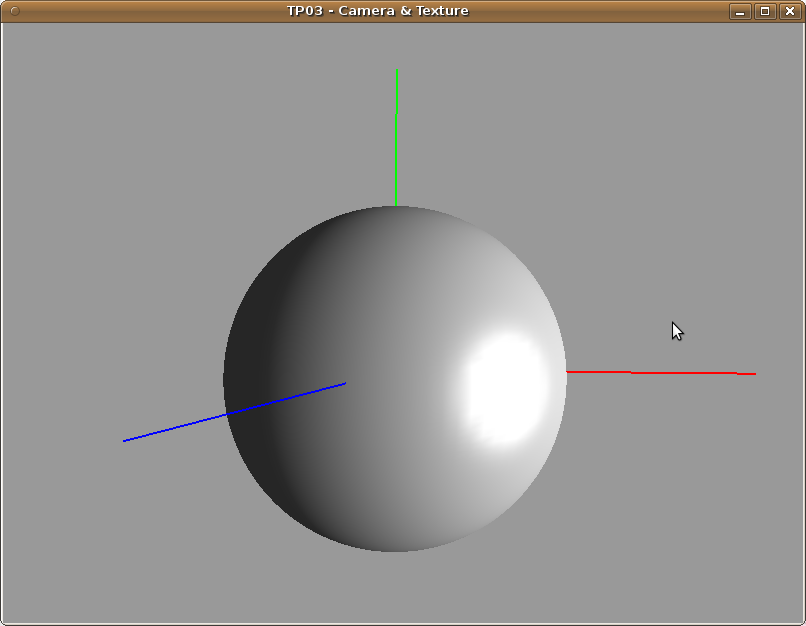
Task: Close the TP03 - Camera & Texture window
Action: 790,11
